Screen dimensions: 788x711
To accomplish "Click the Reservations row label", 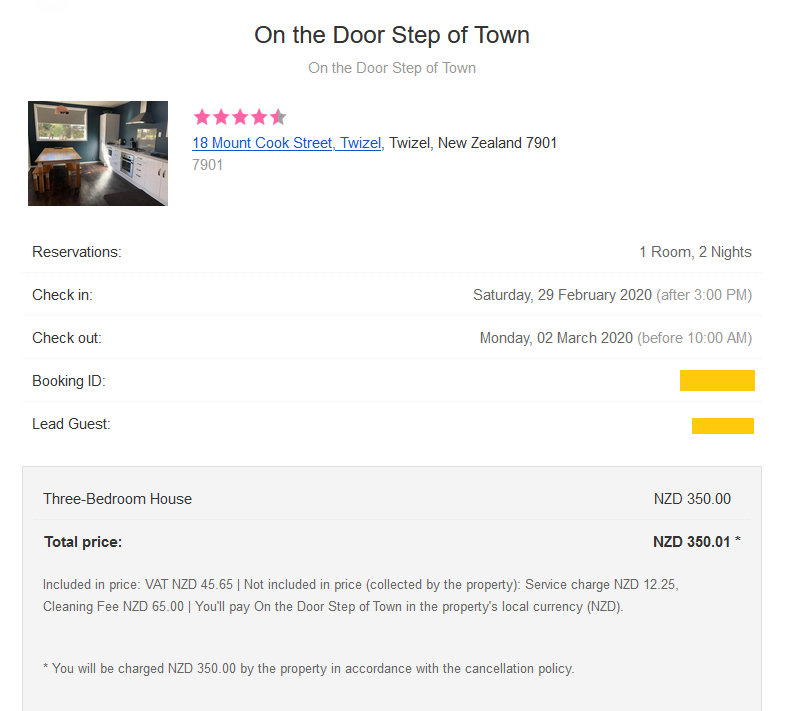I will click(77, 252).
